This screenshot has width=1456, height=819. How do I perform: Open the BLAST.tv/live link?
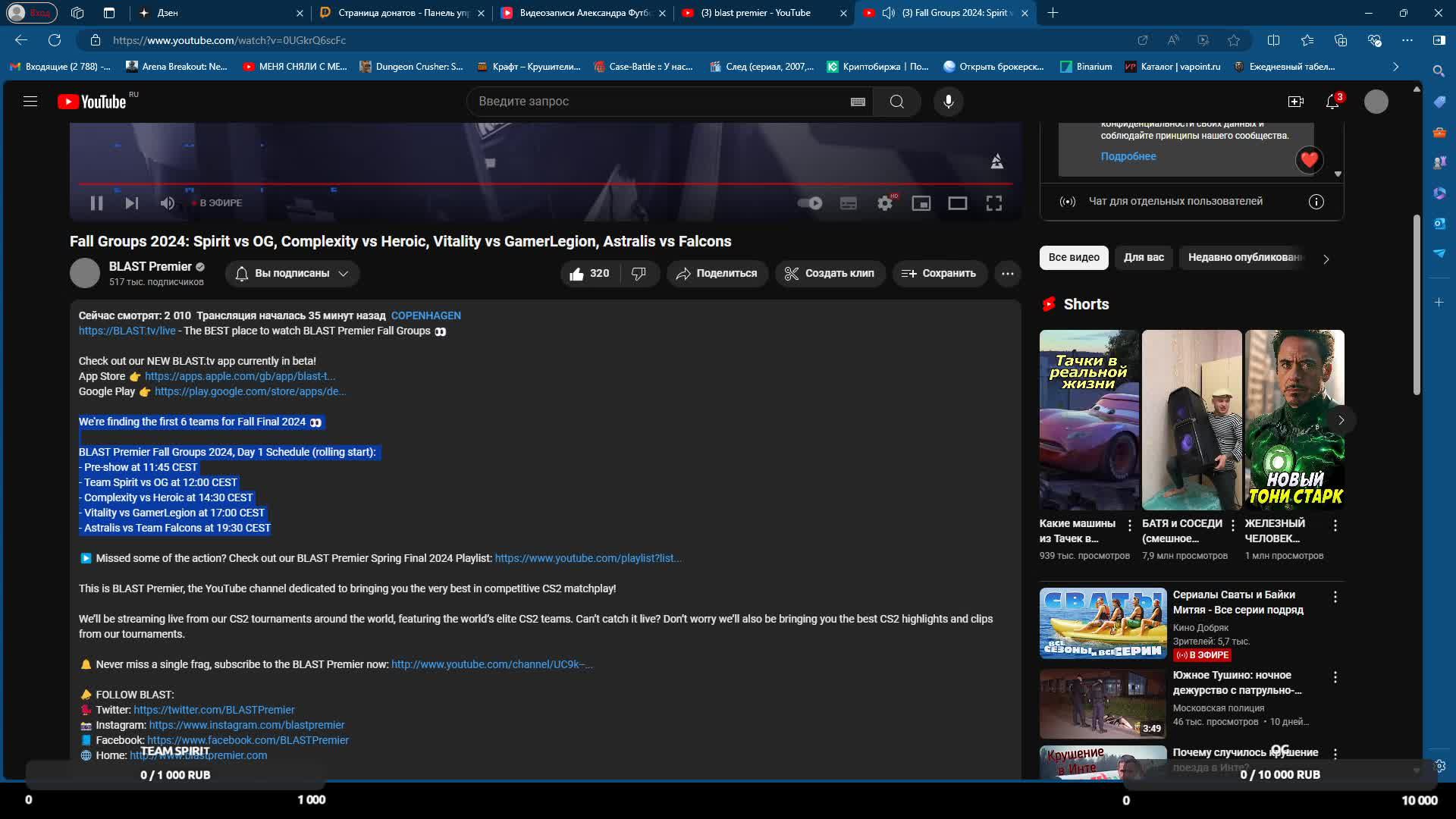[127, 331]
